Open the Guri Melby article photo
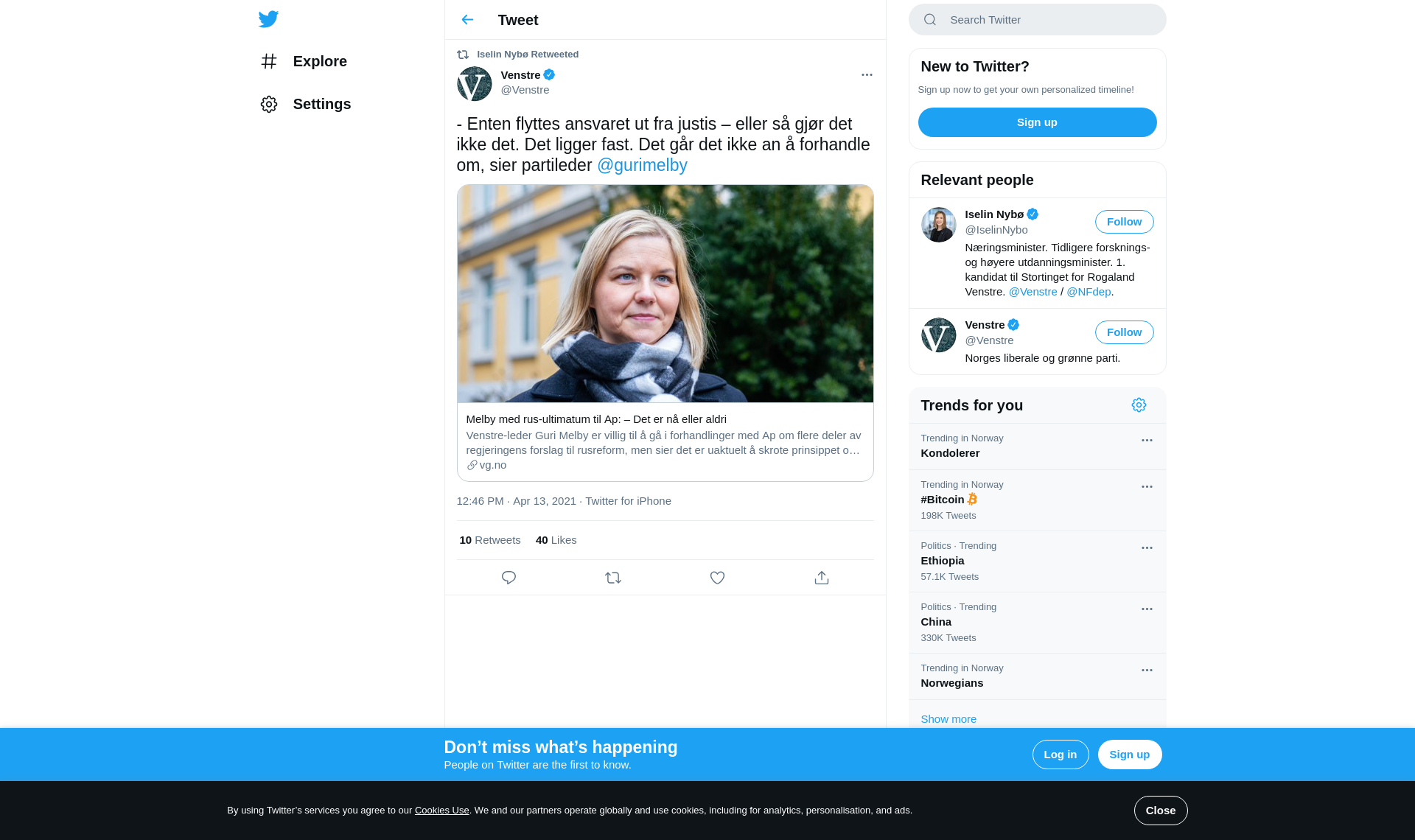 [x=665, y=294]
